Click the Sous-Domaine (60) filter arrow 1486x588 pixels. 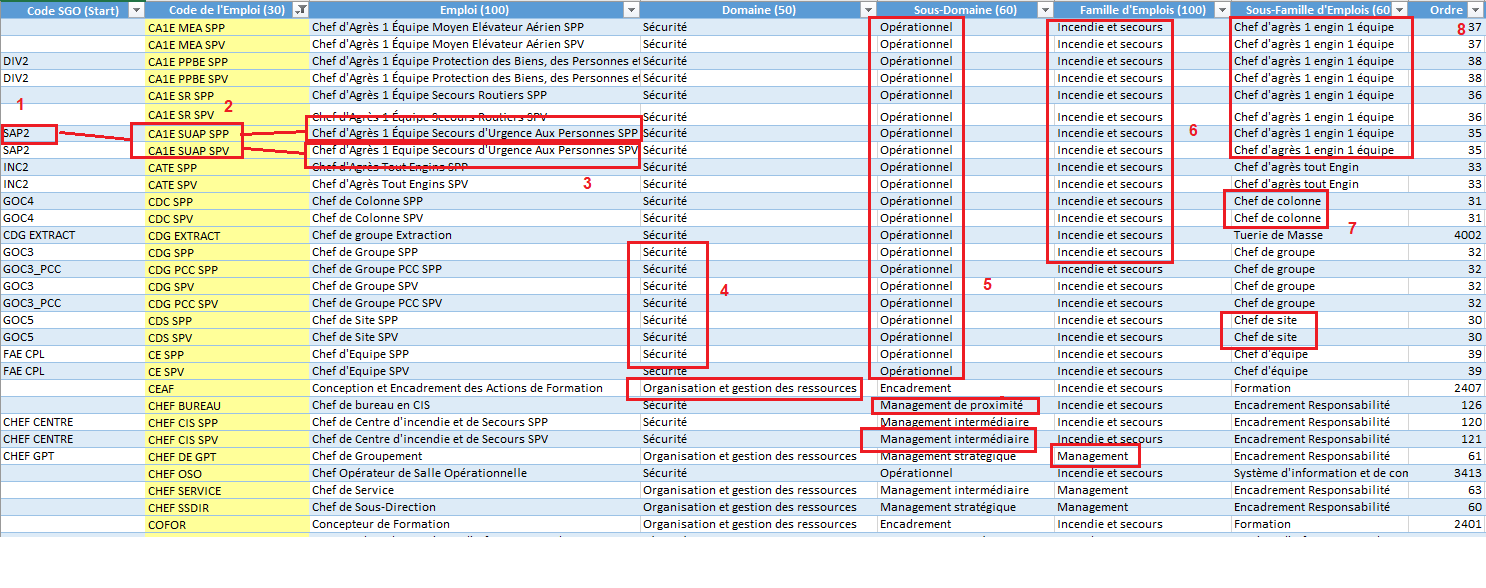pyautogui.click(x=1042, y=10)
